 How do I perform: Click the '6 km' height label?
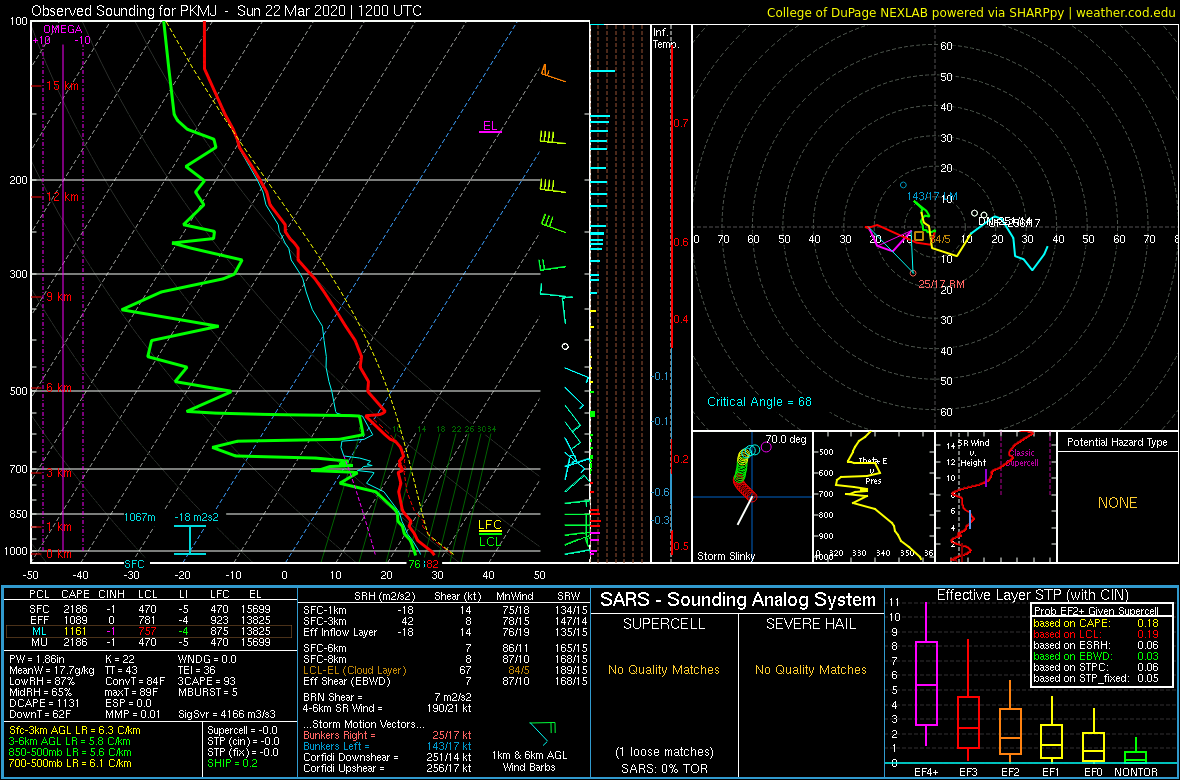pyautogui.click(x=59, y=388)
